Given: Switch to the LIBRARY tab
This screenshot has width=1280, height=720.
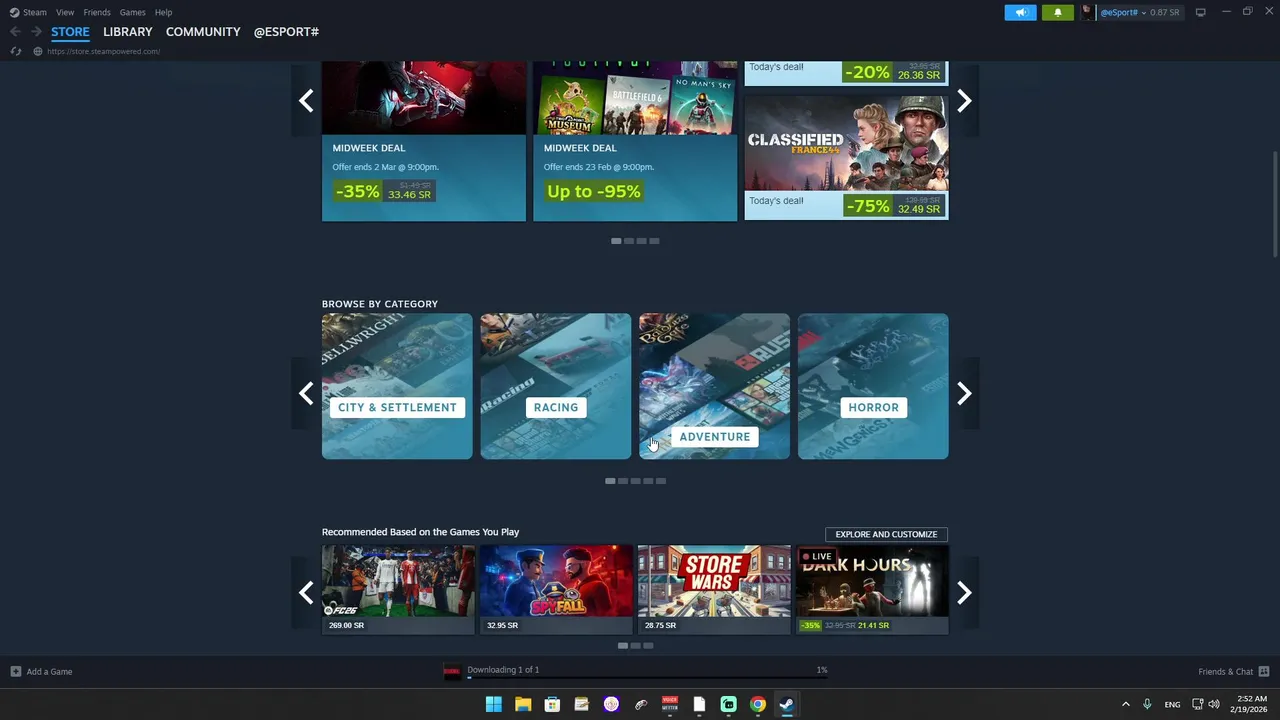Looking at the screenshot, I should coord(128,32).
